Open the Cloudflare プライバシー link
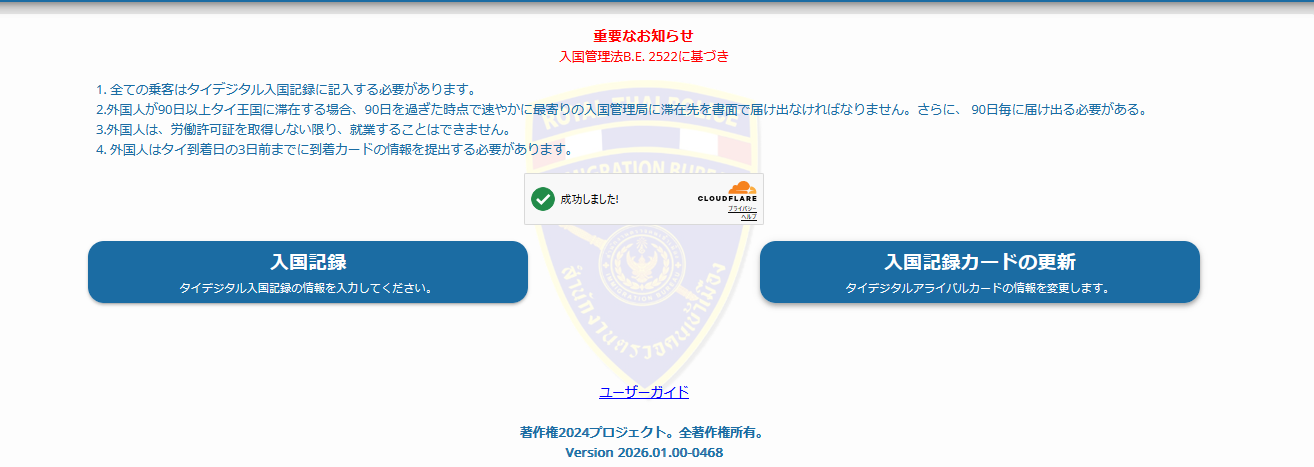This screenshot has height=467, width=1314. [x=742, y=208]
